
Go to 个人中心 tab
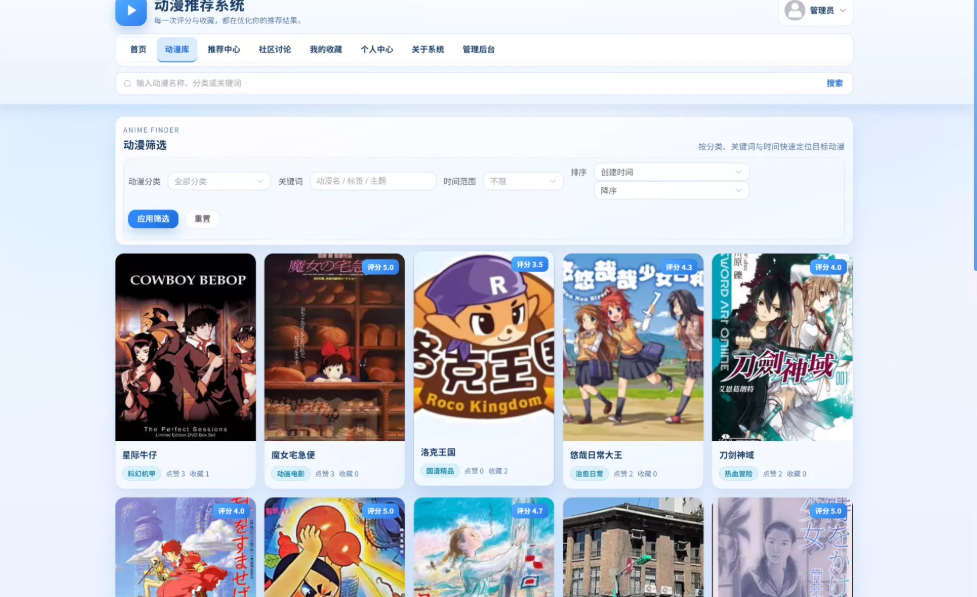click(376, 50)
